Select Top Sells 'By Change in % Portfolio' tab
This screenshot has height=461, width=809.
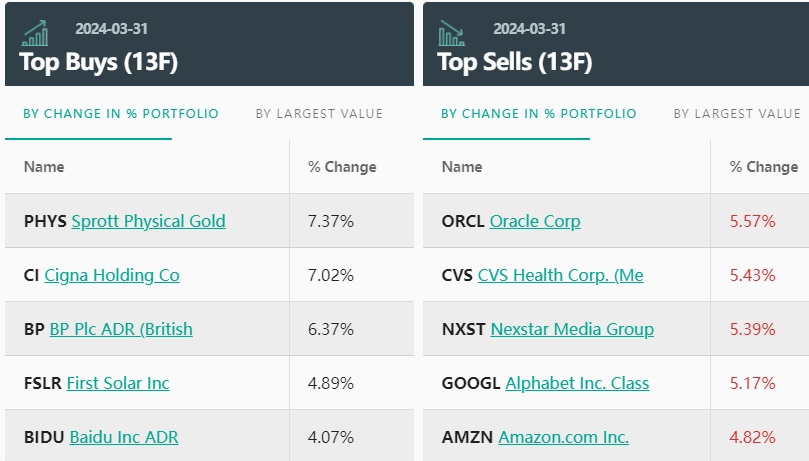pos(539,113)
